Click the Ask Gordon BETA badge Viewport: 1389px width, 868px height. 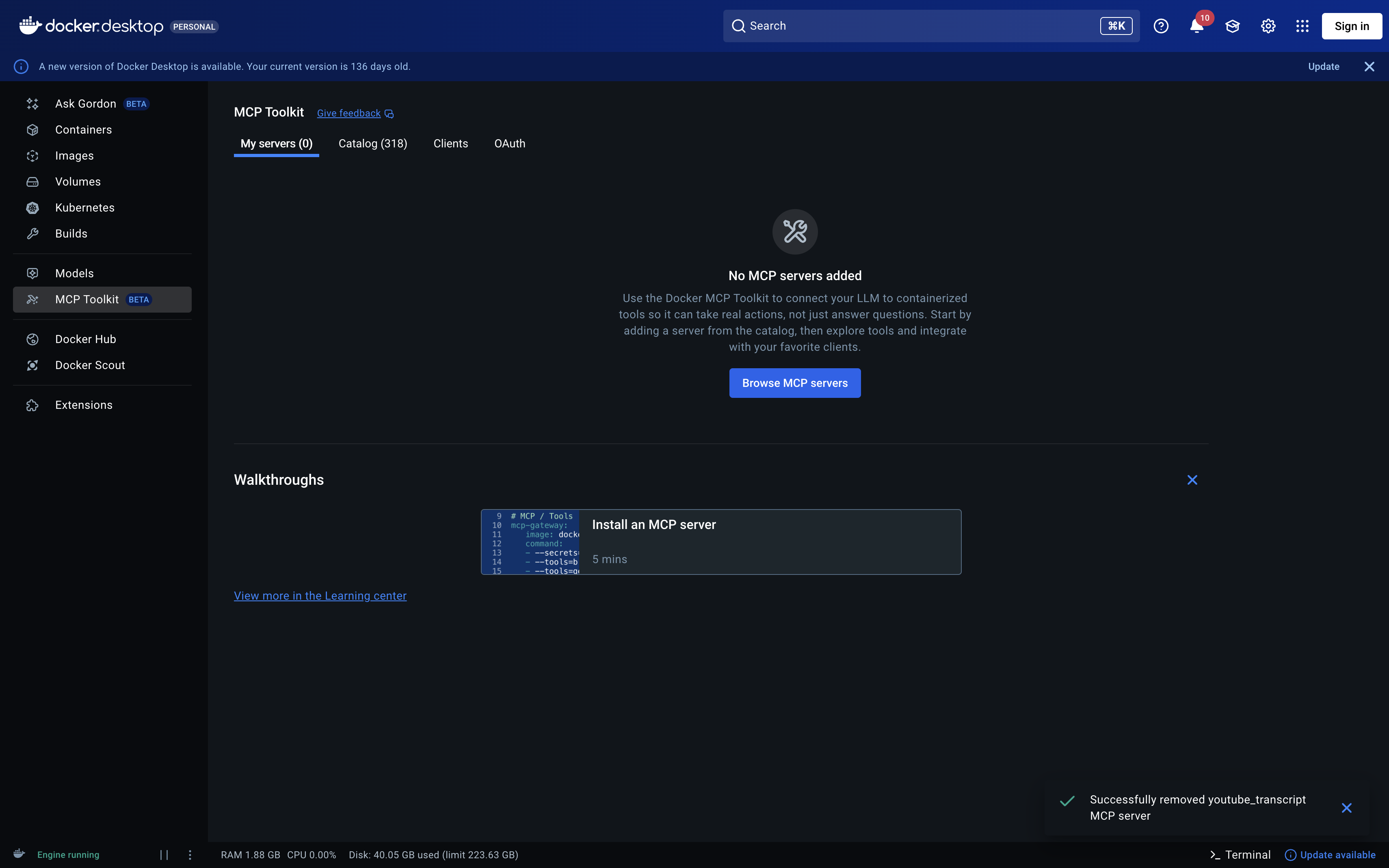136,104
